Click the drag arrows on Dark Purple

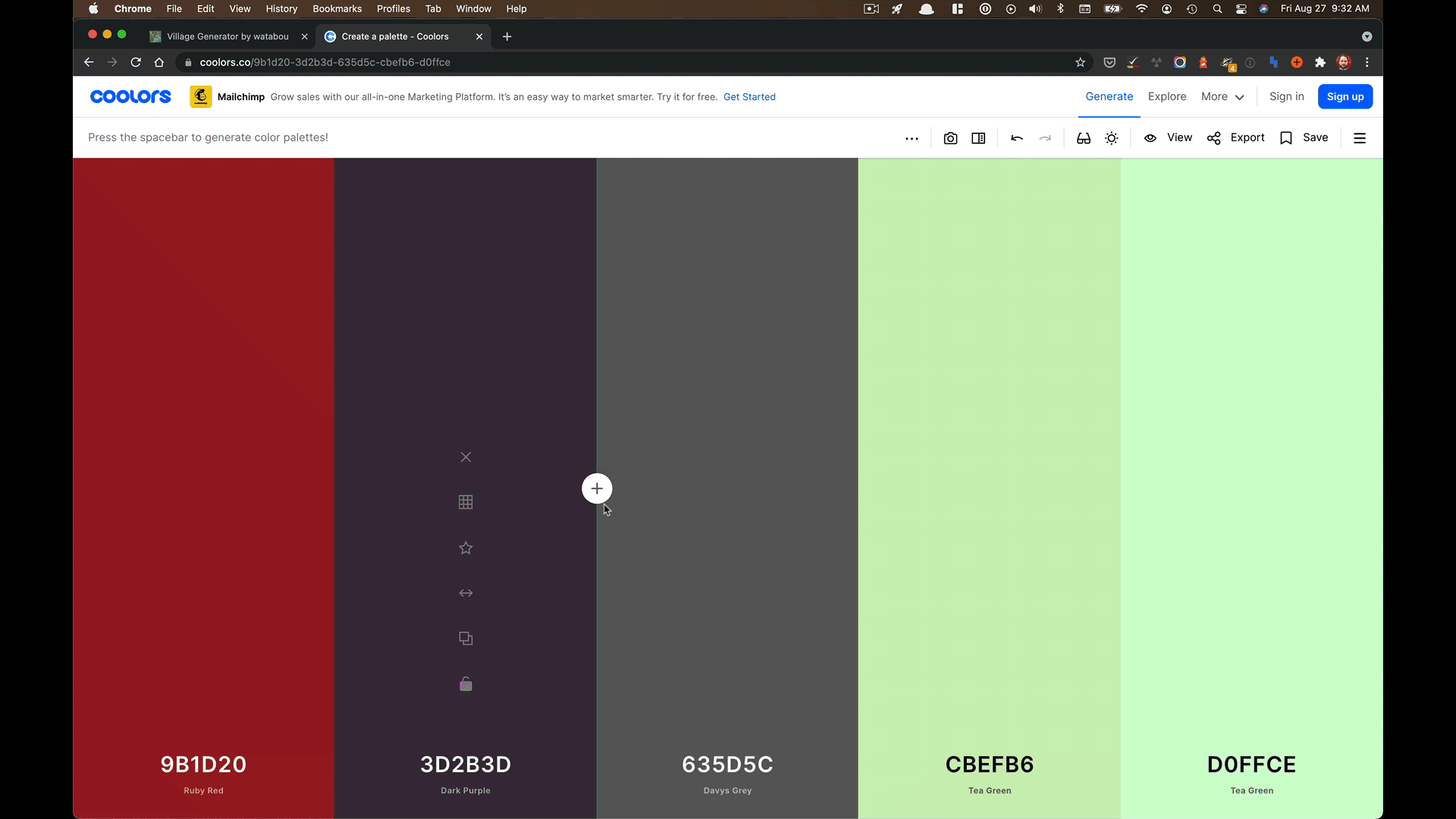point(466,593)
